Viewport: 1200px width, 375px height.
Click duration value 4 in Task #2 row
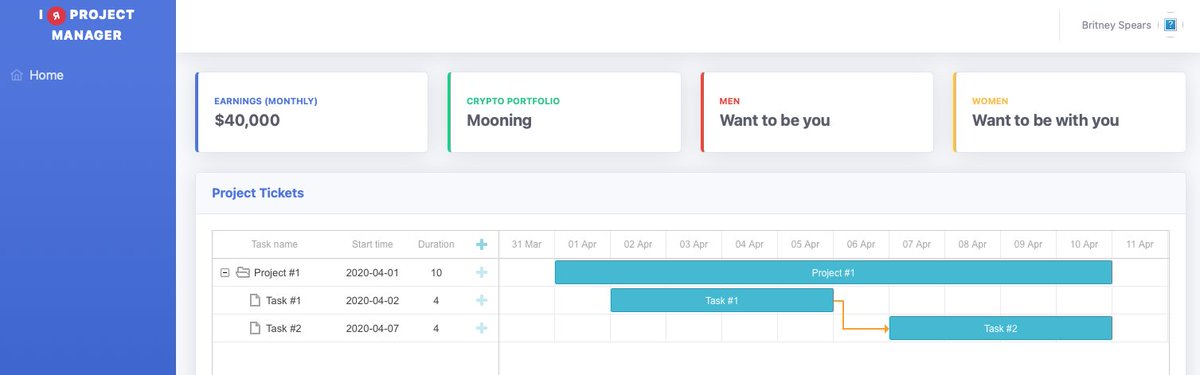point(436,328)
